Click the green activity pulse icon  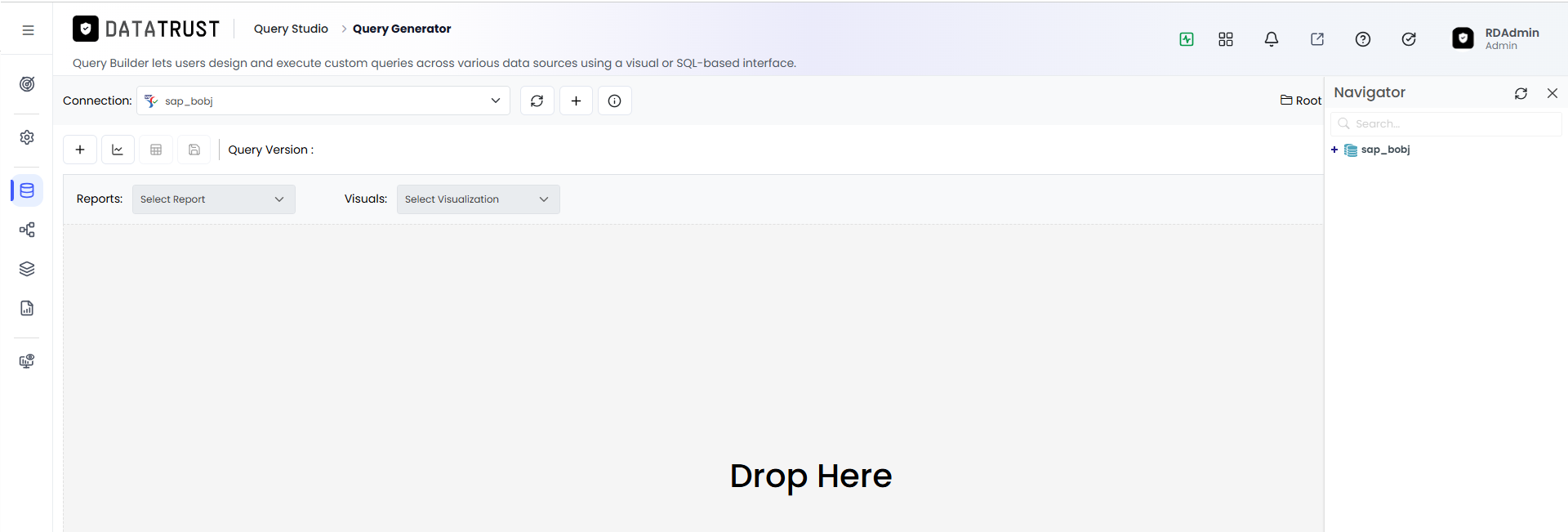(1187, 39)
